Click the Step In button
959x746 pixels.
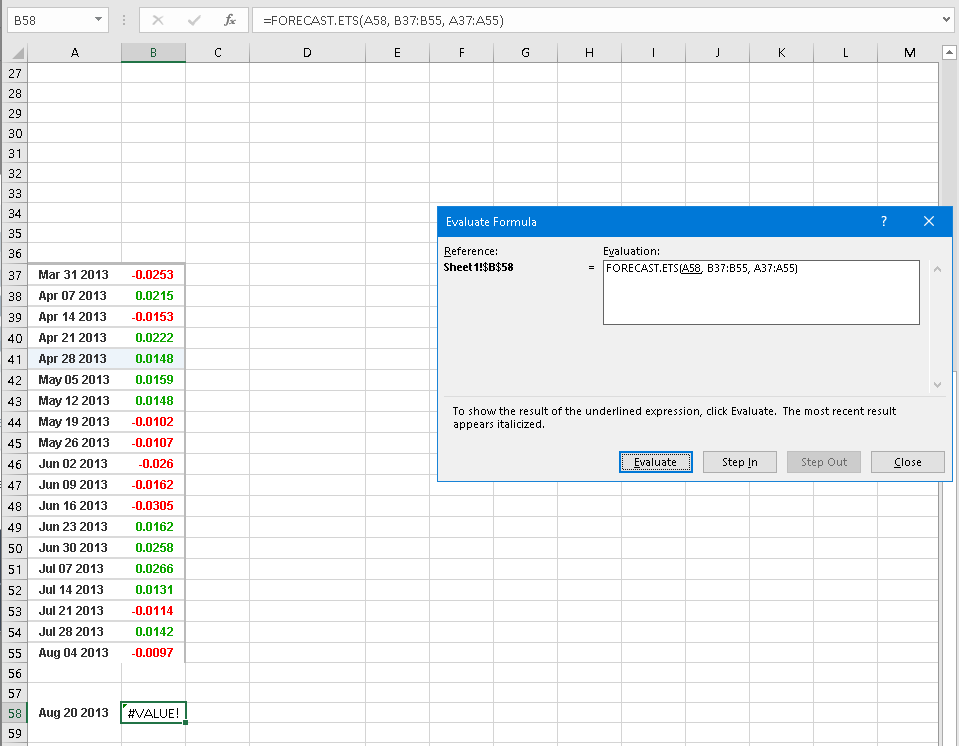click(x=739, y=461)
